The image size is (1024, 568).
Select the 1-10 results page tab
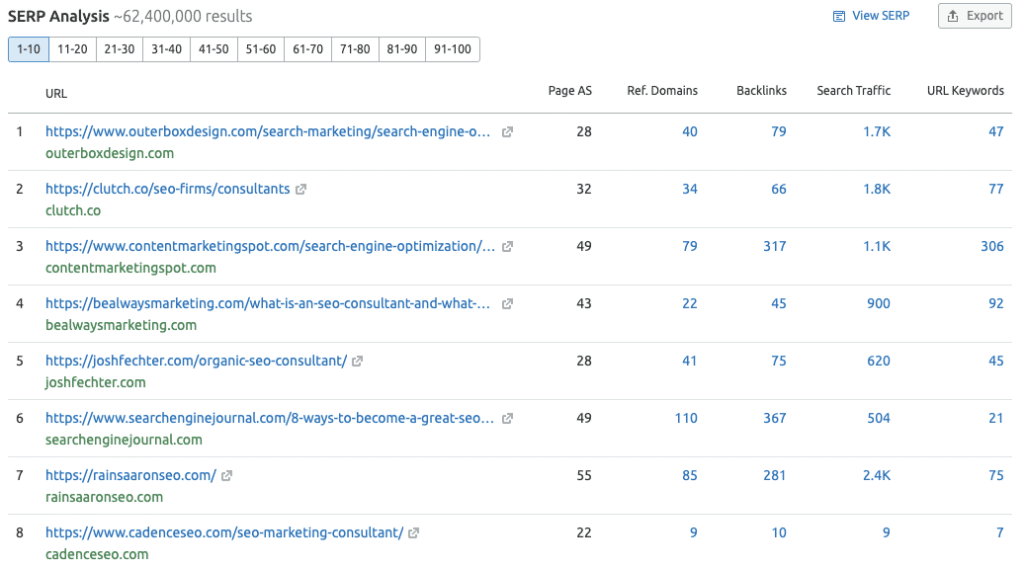coord(29,49)
